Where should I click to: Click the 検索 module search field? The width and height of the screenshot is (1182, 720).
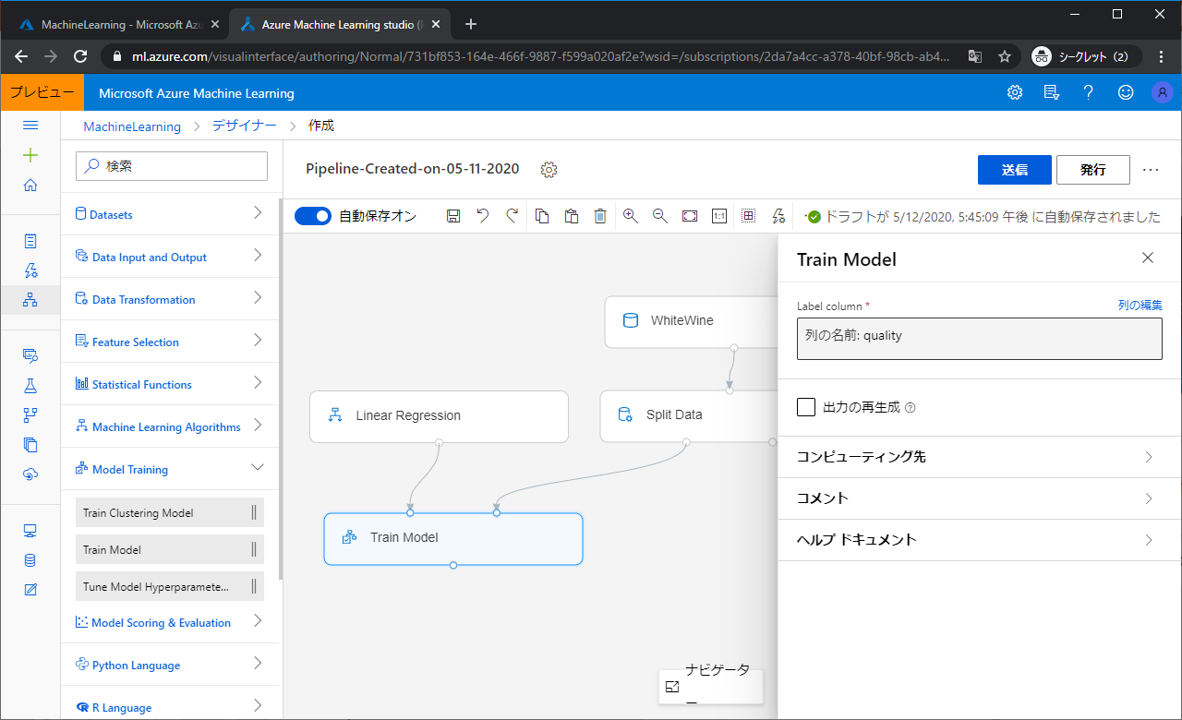[x=172, y=166]
